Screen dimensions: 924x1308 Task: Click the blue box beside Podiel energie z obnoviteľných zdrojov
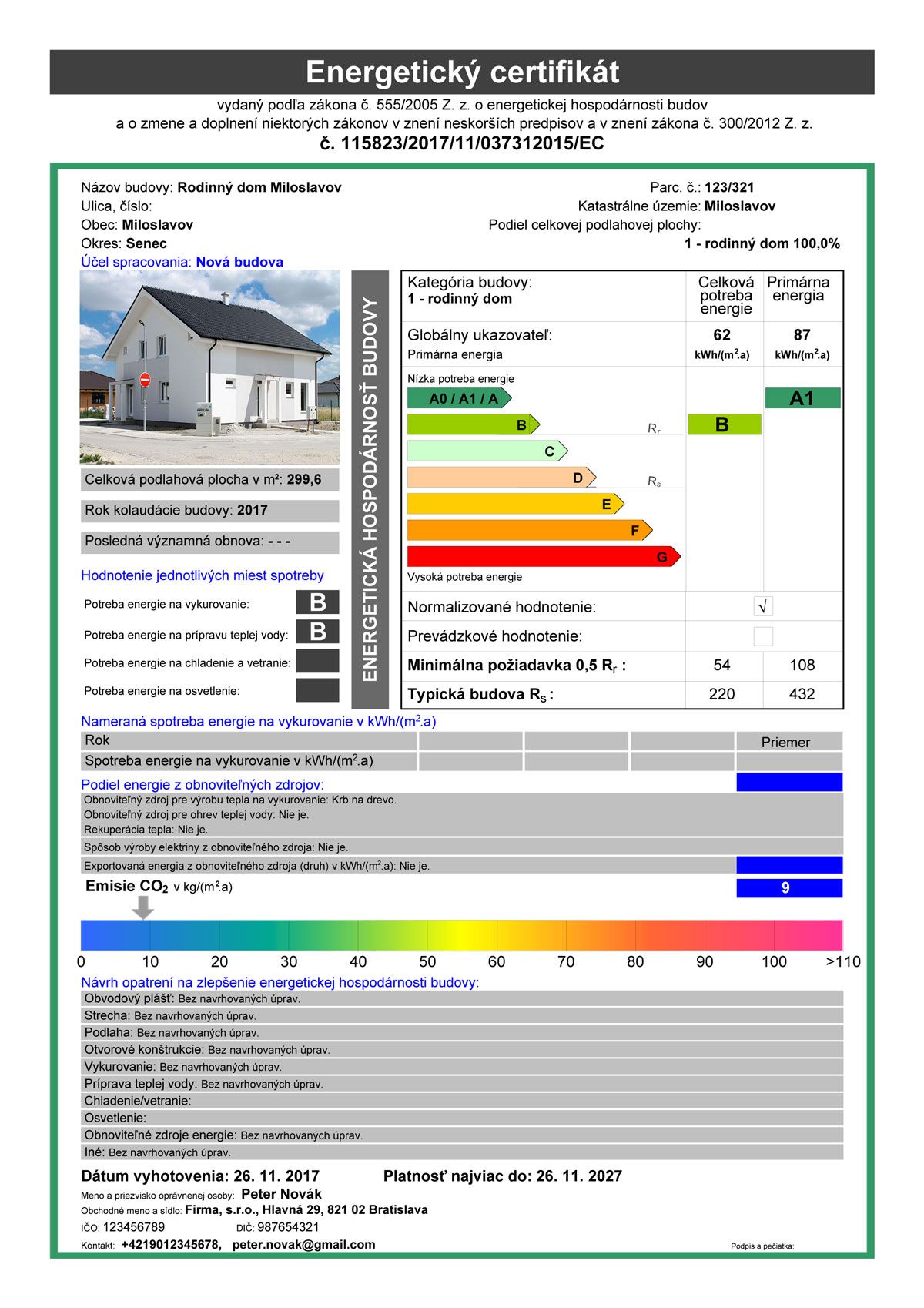[789, 783]
